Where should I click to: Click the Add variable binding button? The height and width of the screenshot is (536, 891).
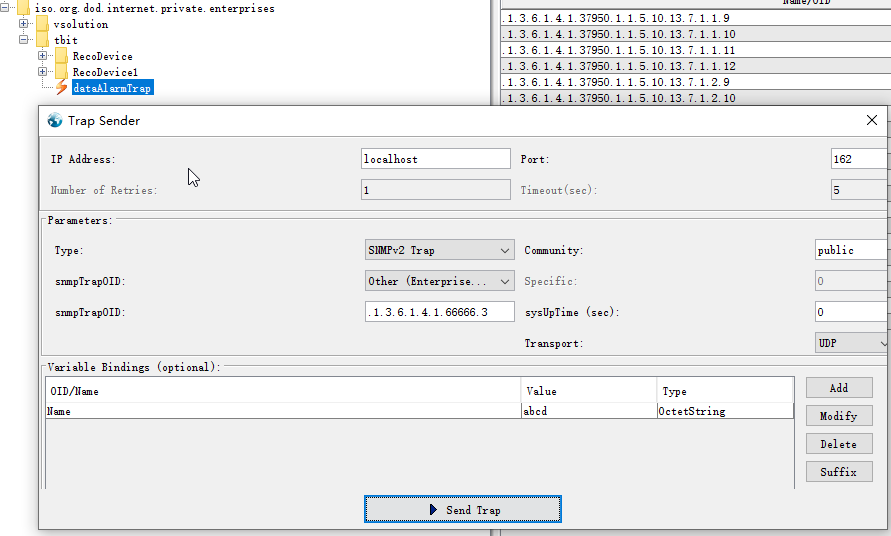[839, 388]
